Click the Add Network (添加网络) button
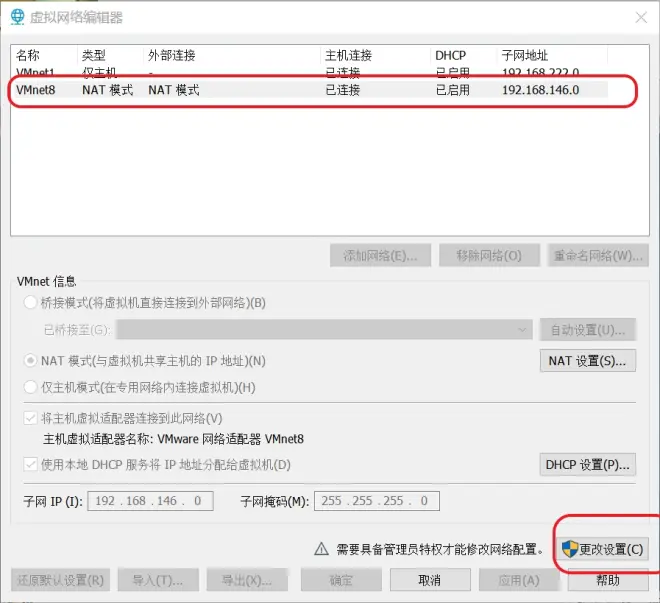The width and height of the screenshot is (660, 603). click(x=380, y=255)
